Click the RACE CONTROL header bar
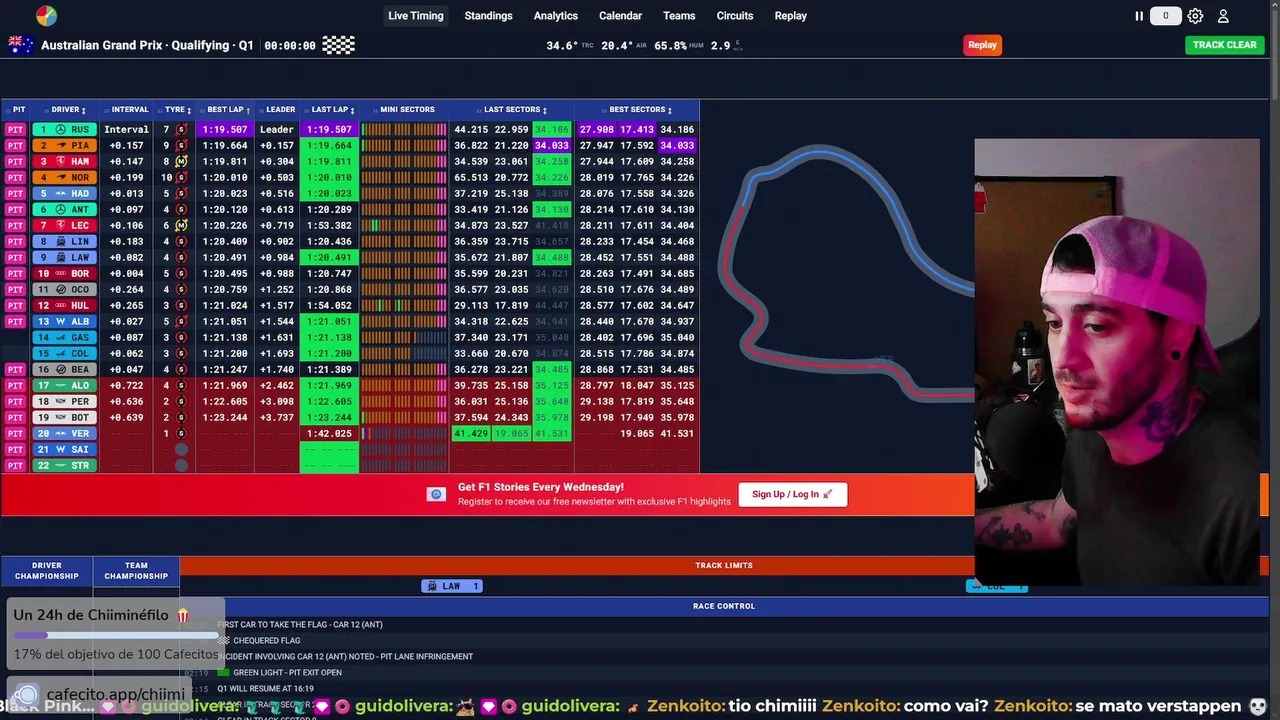This screenshot has height=720, width=1280. (x=724, y=606)
